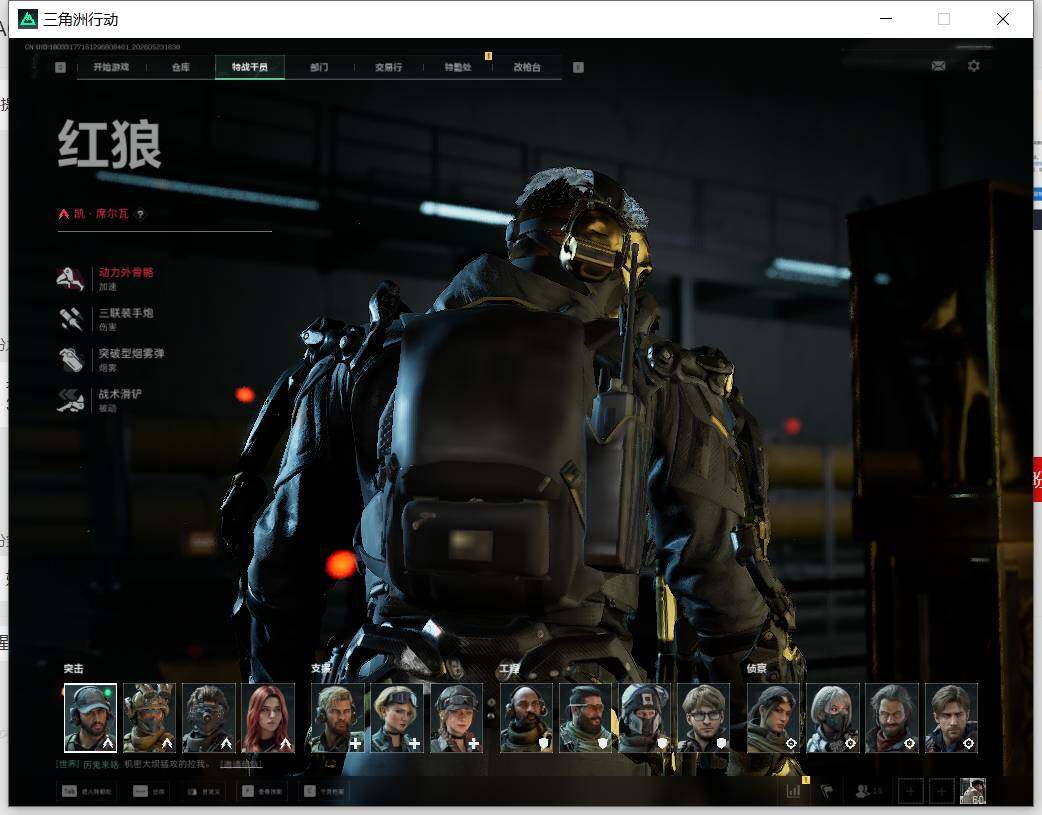Select the young glasses engineer operator portrait
This screenshot has width=1042, height=815.
(x=704, y=718)
